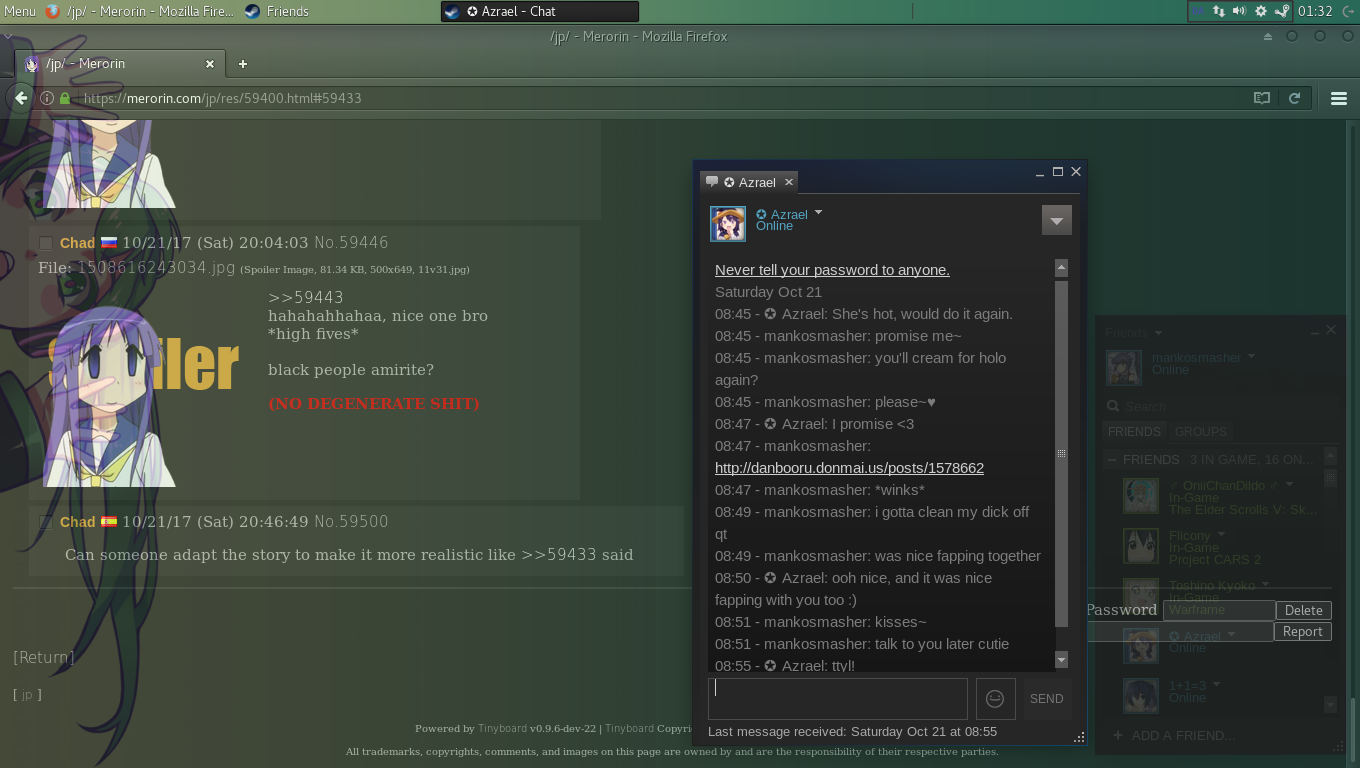The image size is (1360, 768).
Task: Switch to the GROUPS tab in Friends
Action: pos(1200,432)
